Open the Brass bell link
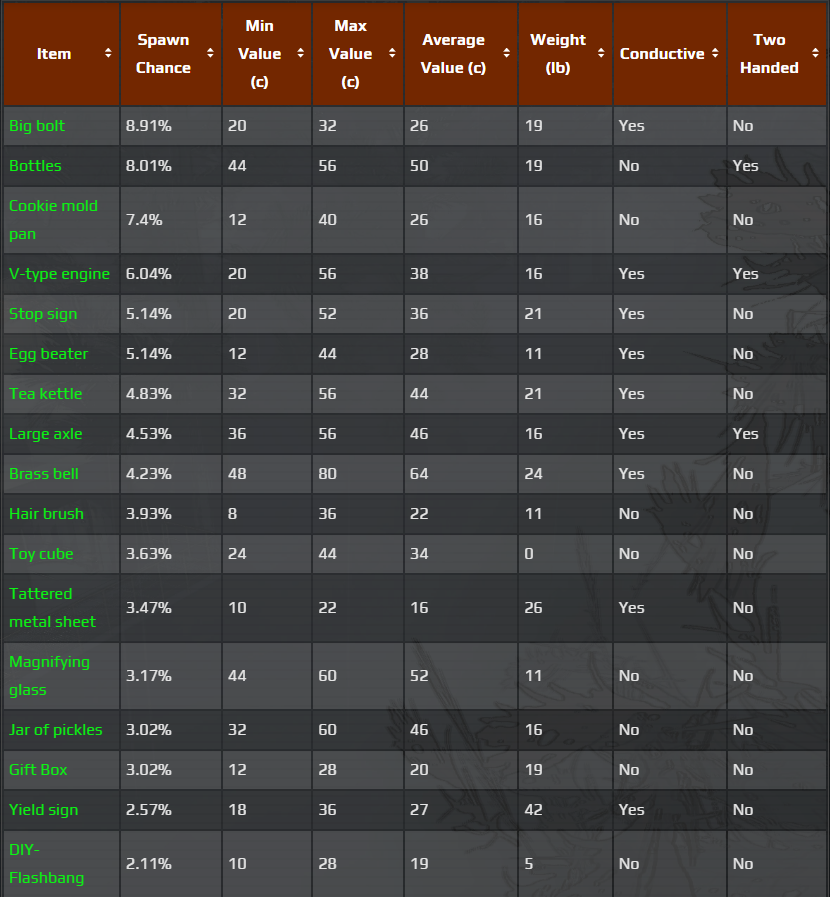 point(44,474)
